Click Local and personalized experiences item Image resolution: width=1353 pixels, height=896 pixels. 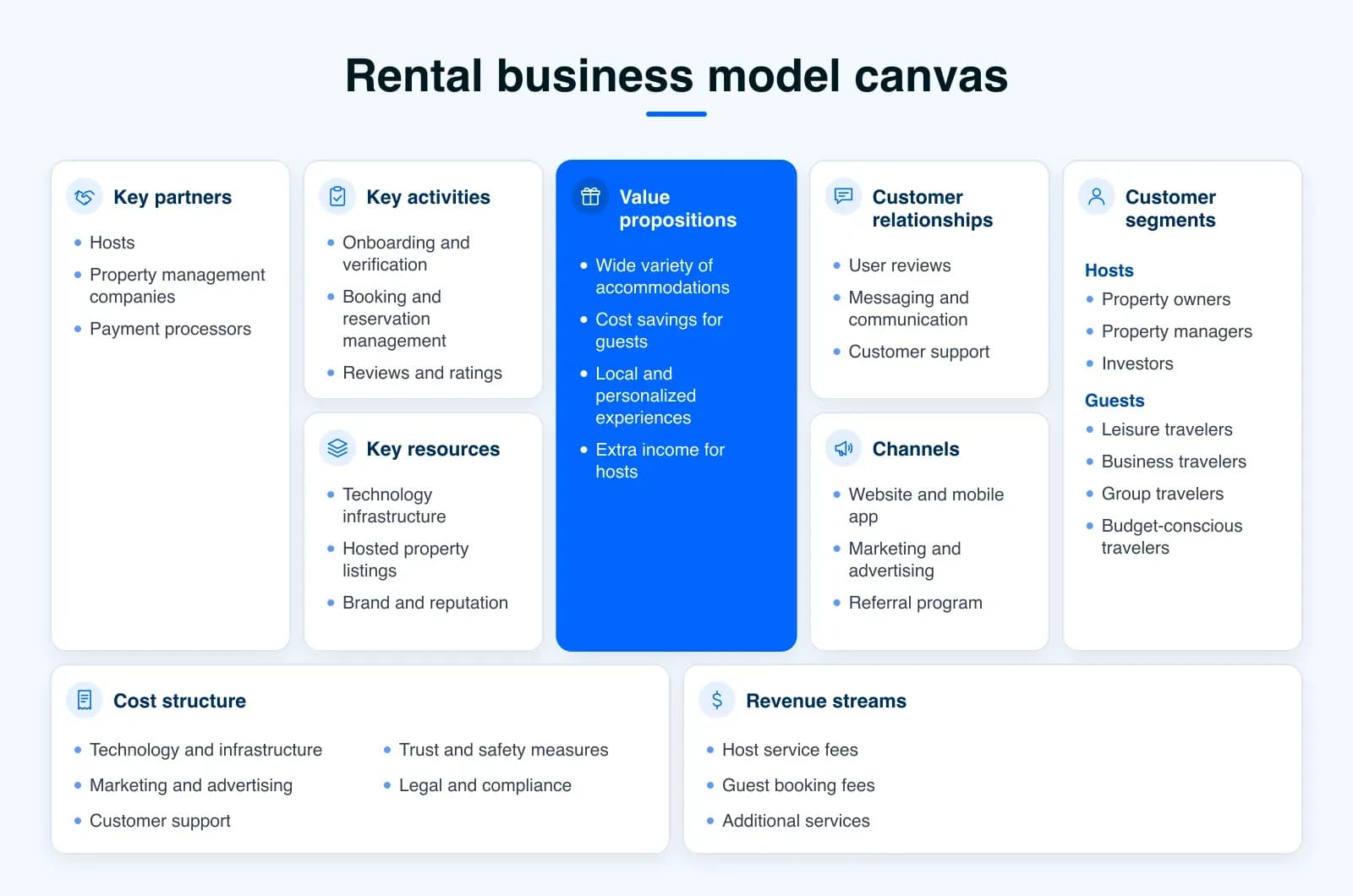tap(645, 396)
